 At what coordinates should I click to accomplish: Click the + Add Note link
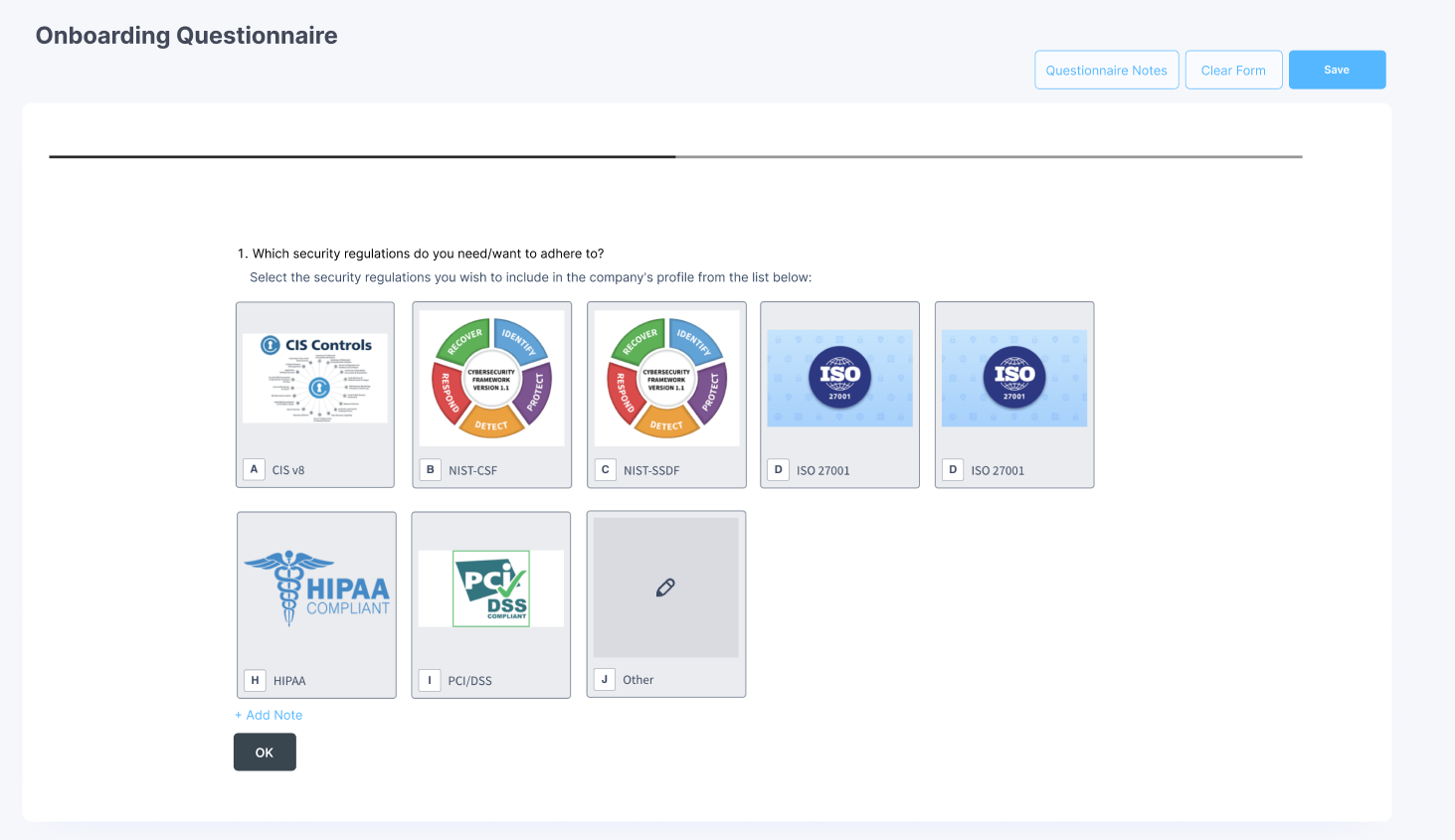[269, 715]
